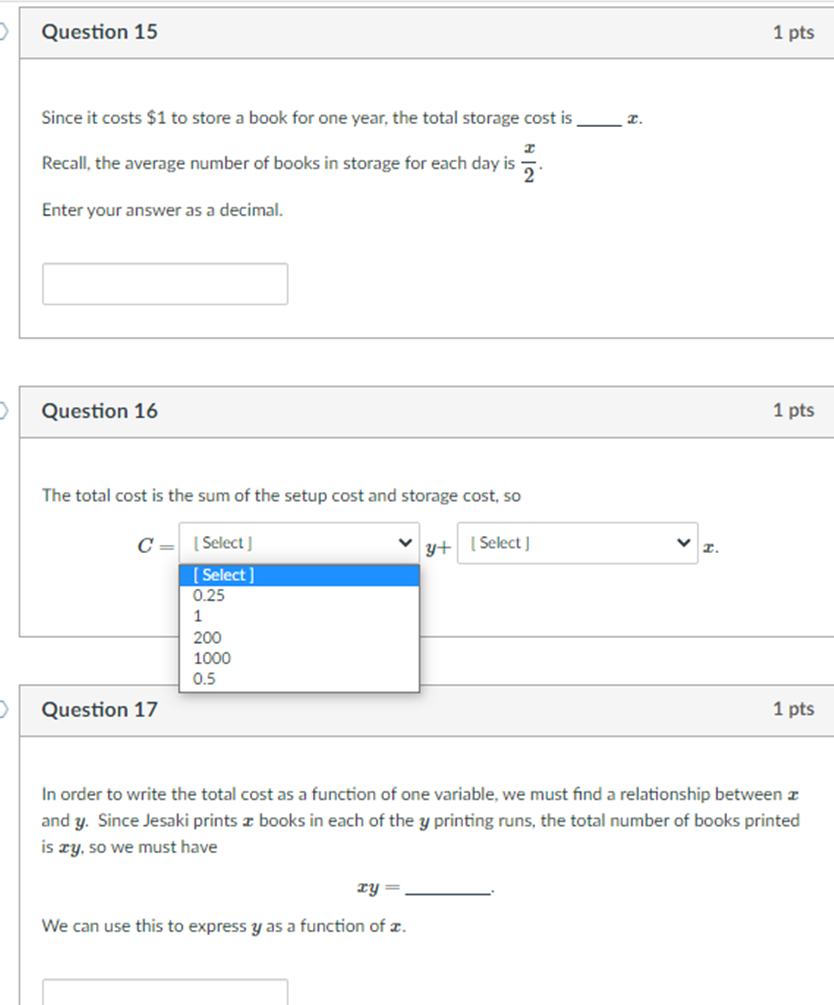Click the answer input field for Question 15
This screenshot has height=1005, width=834.
164,283
